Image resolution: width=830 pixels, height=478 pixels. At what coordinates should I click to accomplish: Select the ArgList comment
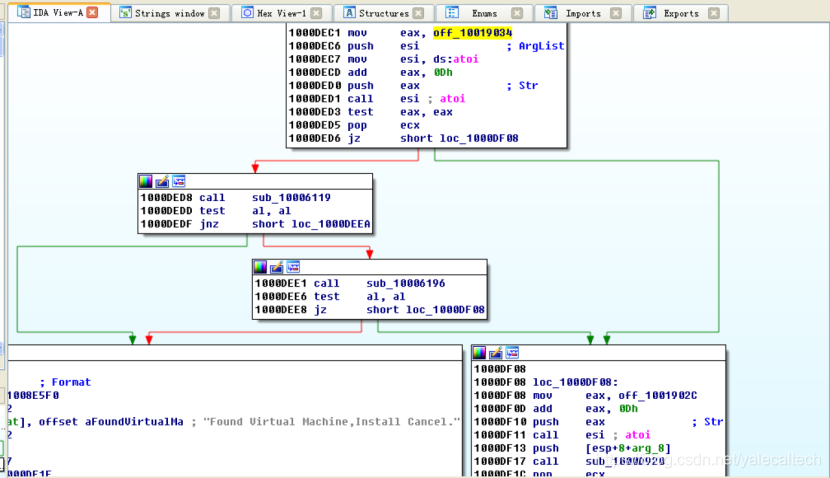point(535,46)
